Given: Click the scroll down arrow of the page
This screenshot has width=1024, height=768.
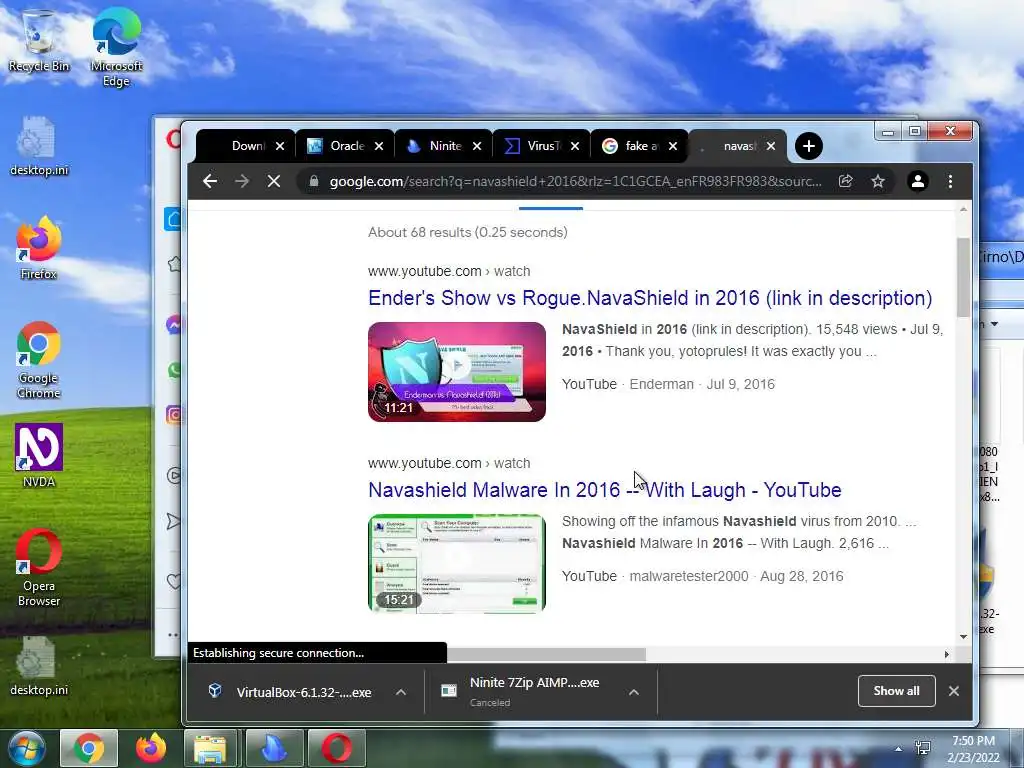Looking at the screenshot, I should click(x=963, y=637).
